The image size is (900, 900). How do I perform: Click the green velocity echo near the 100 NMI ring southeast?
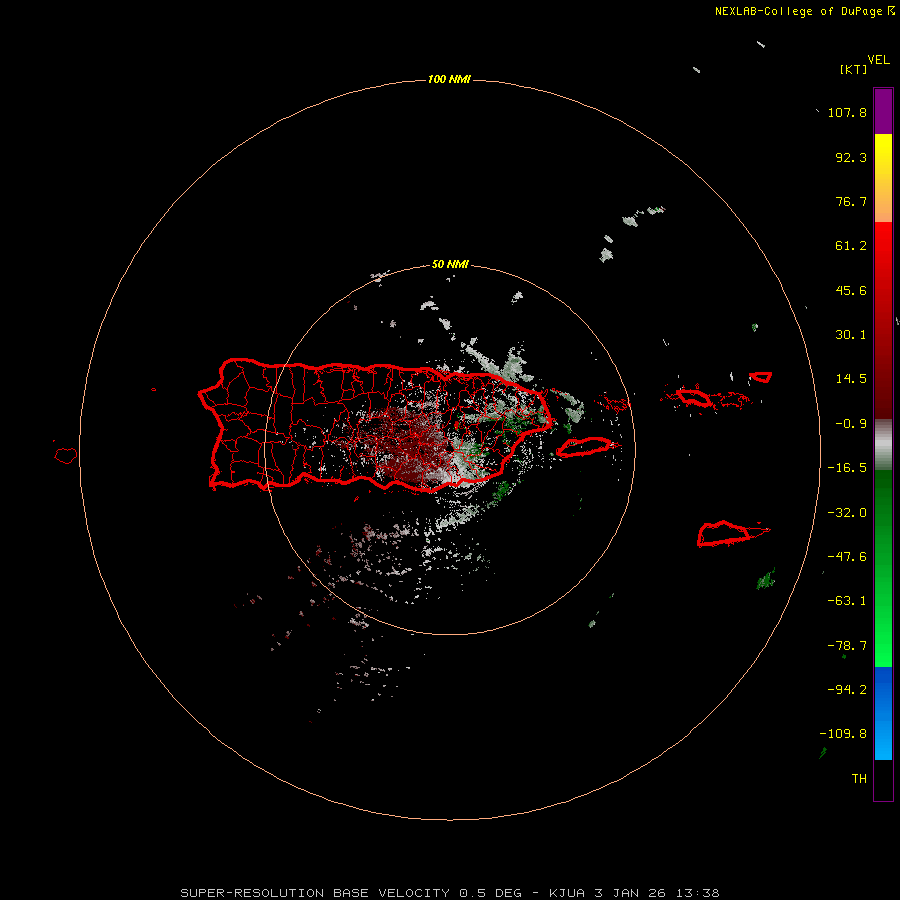click(766, 580)
